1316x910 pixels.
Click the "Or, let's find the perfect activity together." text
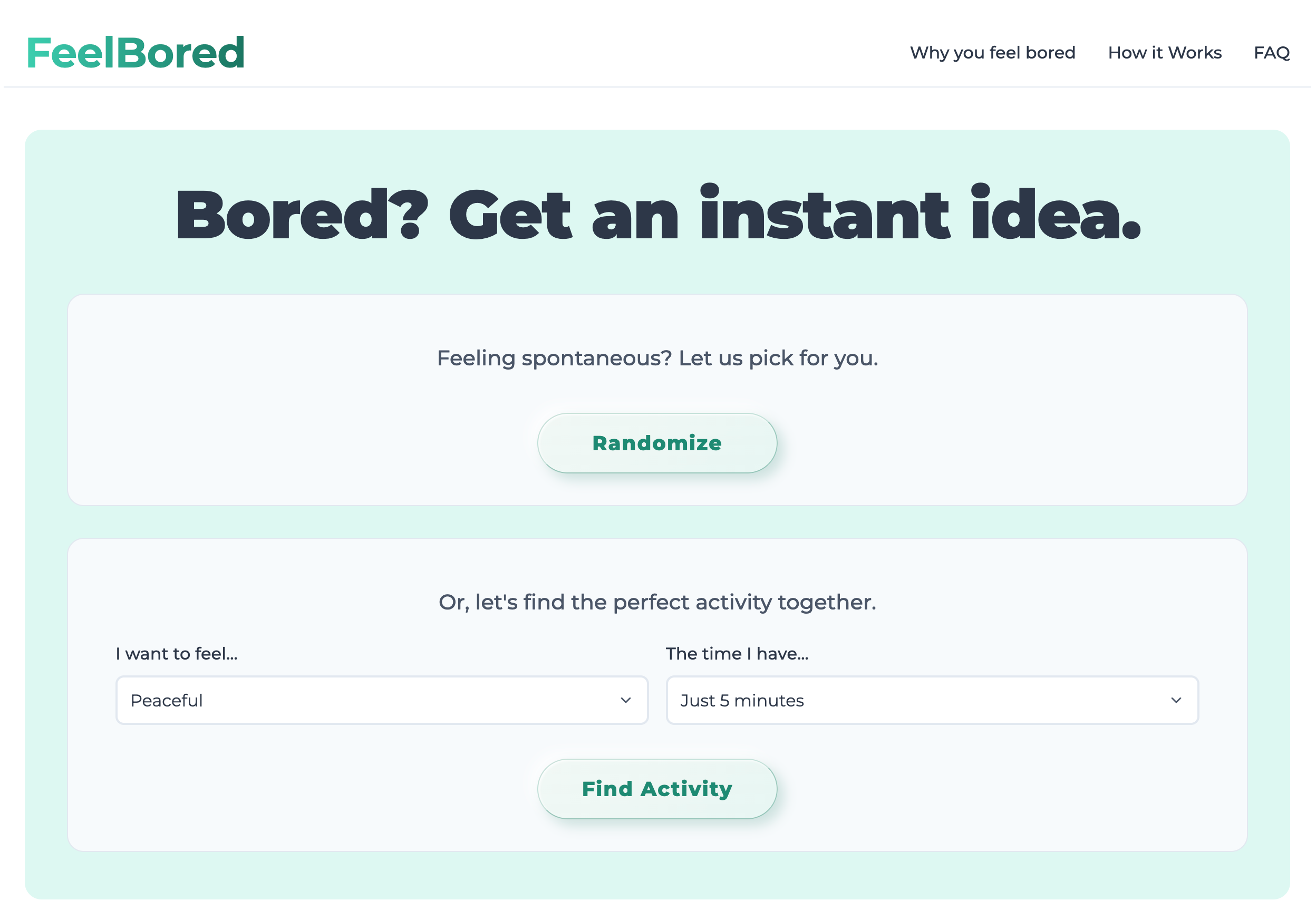(x=657, y=602)
